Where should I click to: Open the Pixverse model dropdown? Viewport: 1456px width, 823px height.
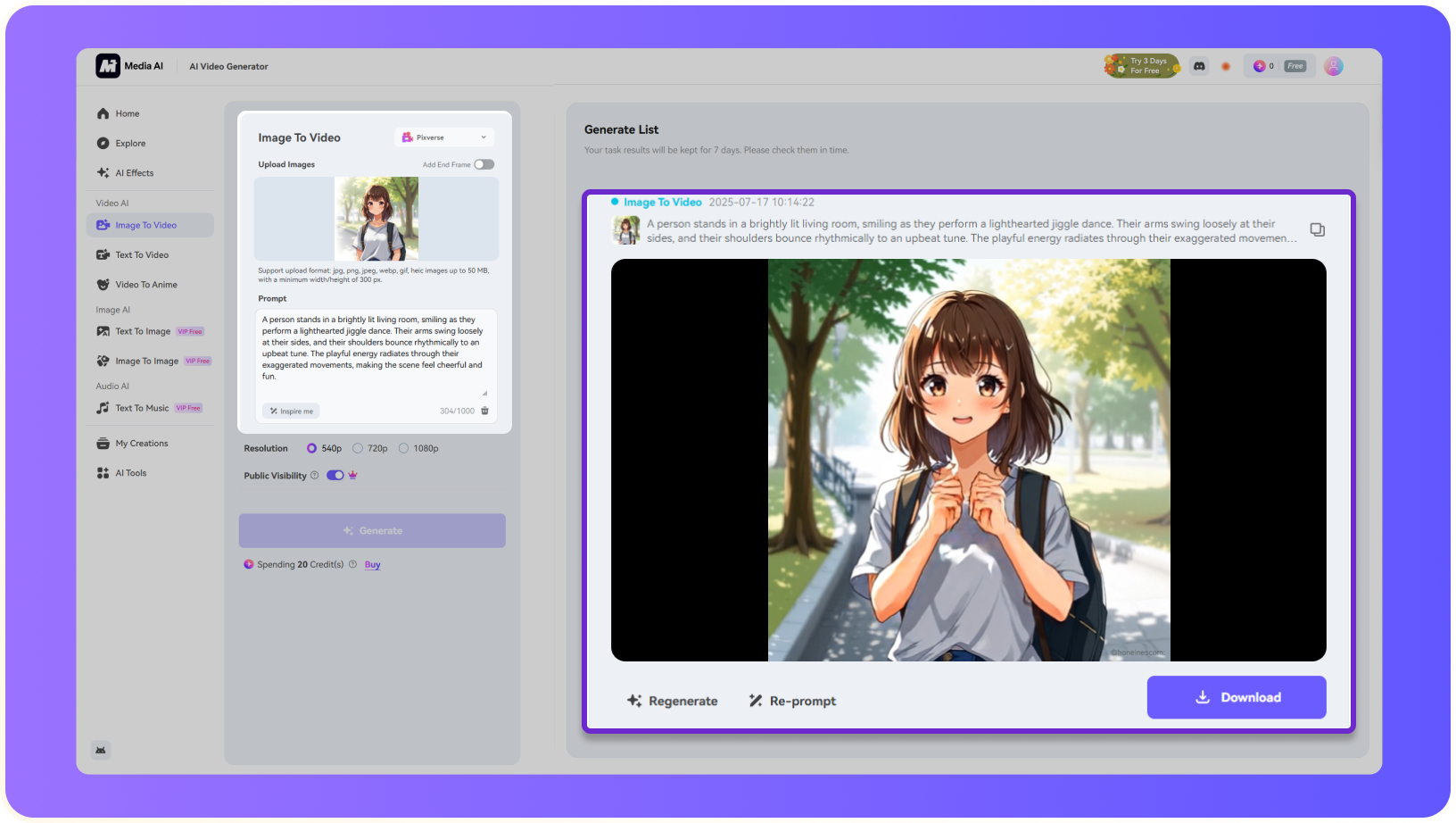coord(444,137)
